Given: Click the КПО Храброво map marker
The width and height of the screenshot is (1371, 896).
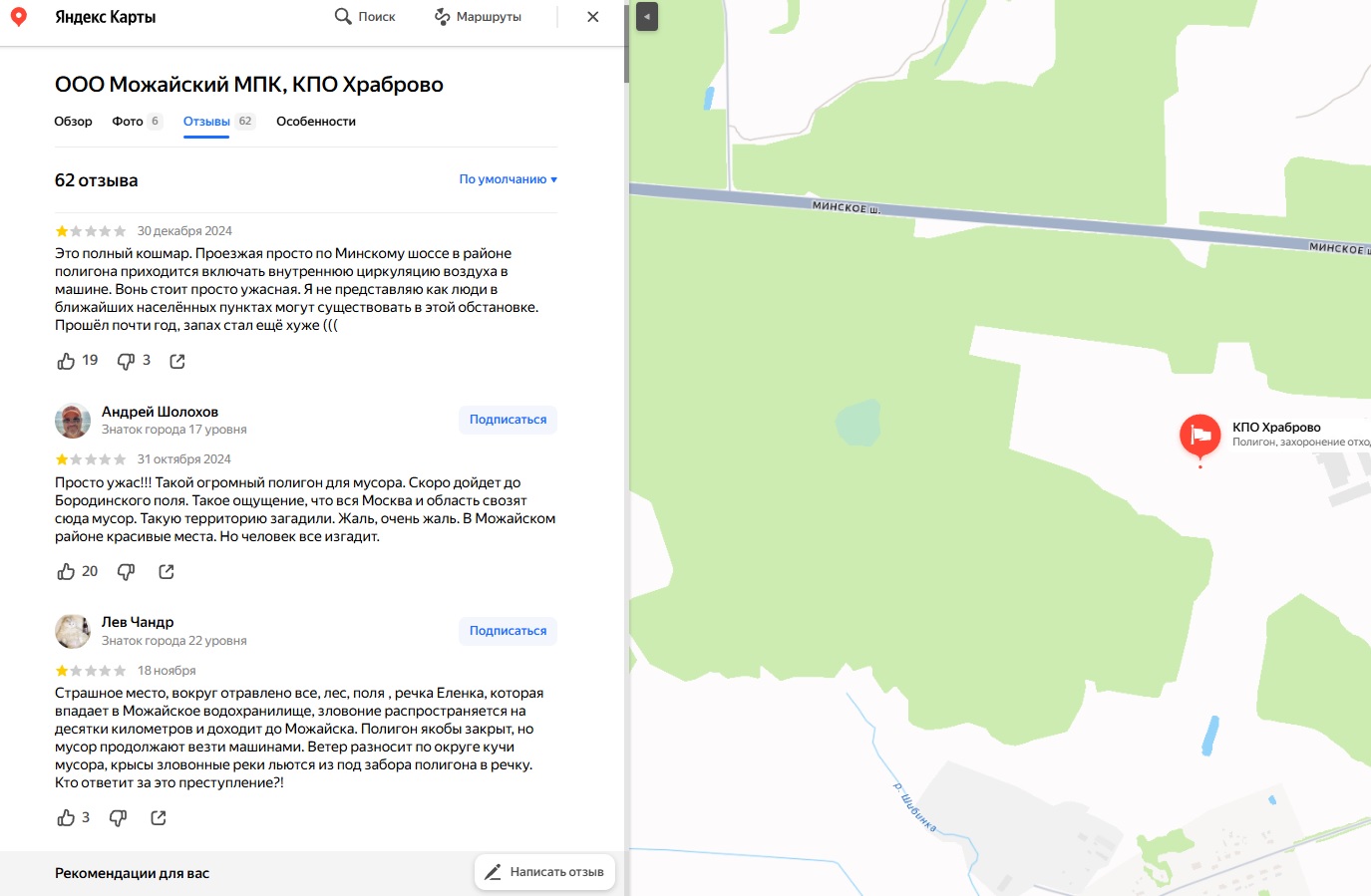Looking at the screenshot, I should 1200,437.
